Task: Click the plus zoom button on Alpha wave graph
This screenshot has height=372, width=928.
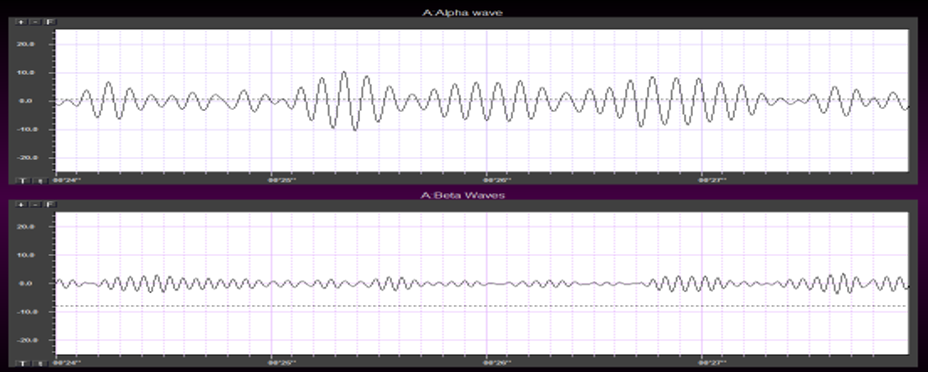Action: pyautogui.click(x=21, y=22)
